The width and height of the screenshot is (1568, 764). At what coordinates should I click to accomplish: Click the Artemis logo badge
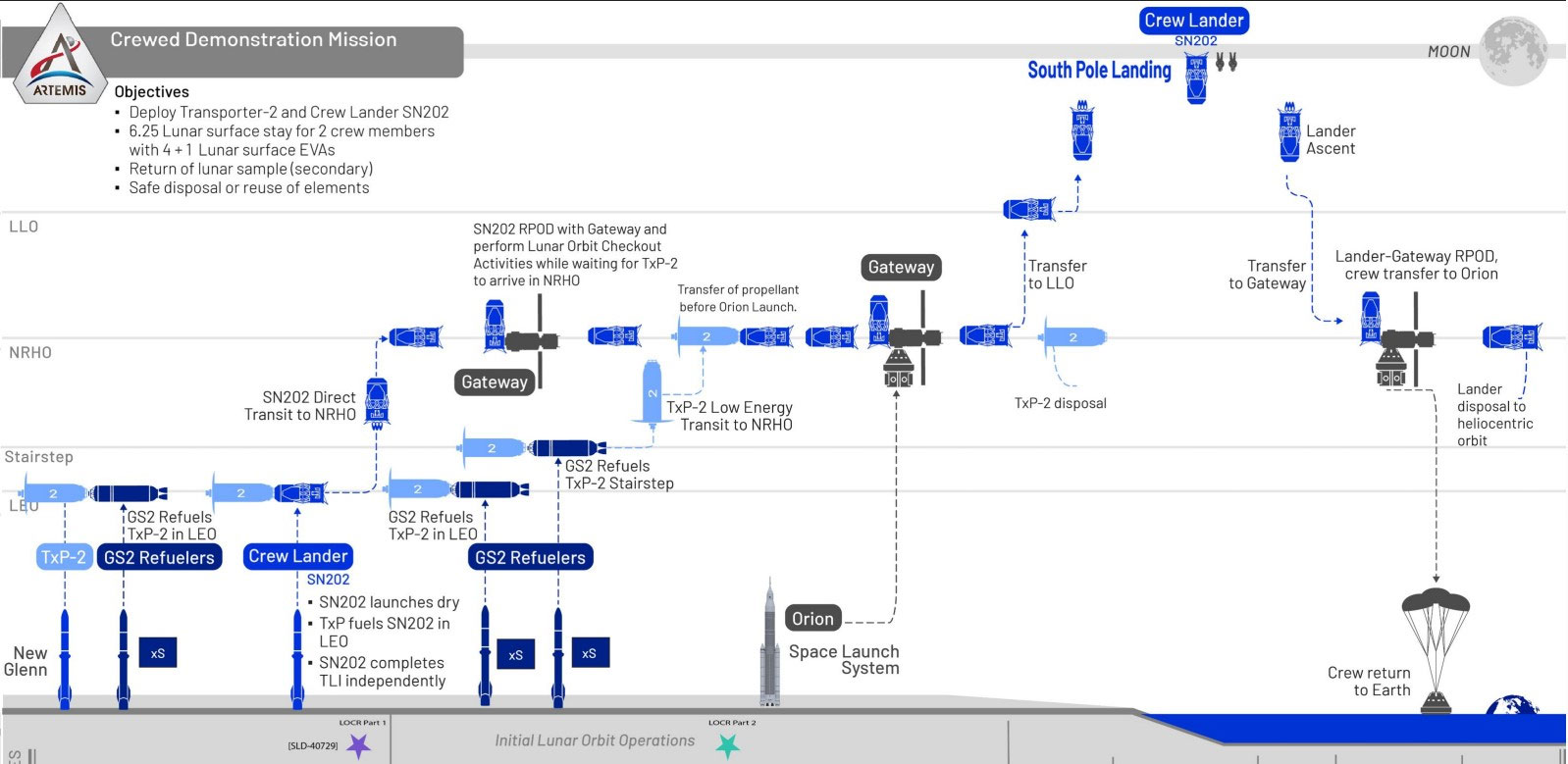tap(61, 59)
